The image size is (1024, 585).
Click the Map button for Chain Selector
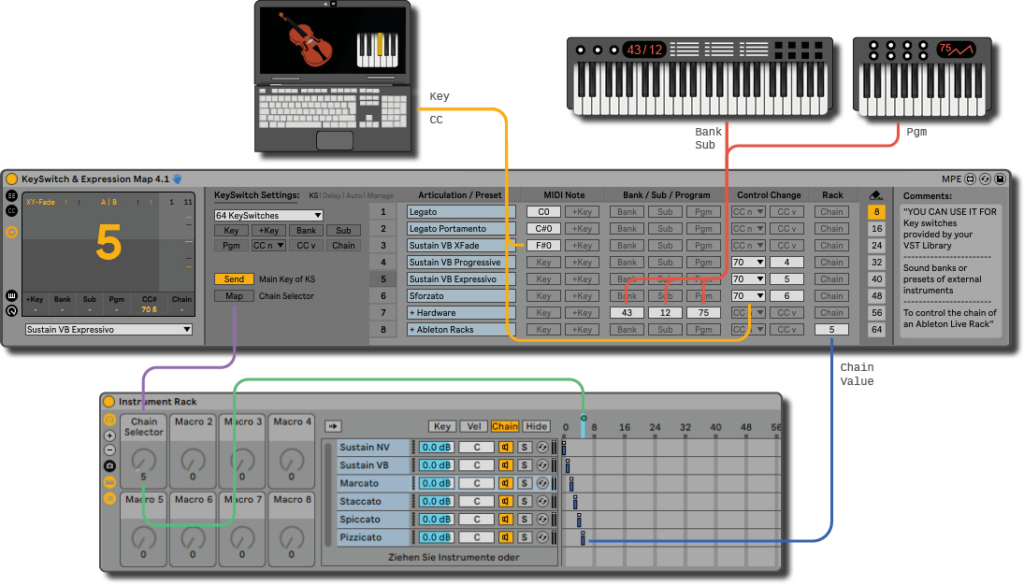click(234, 296)
